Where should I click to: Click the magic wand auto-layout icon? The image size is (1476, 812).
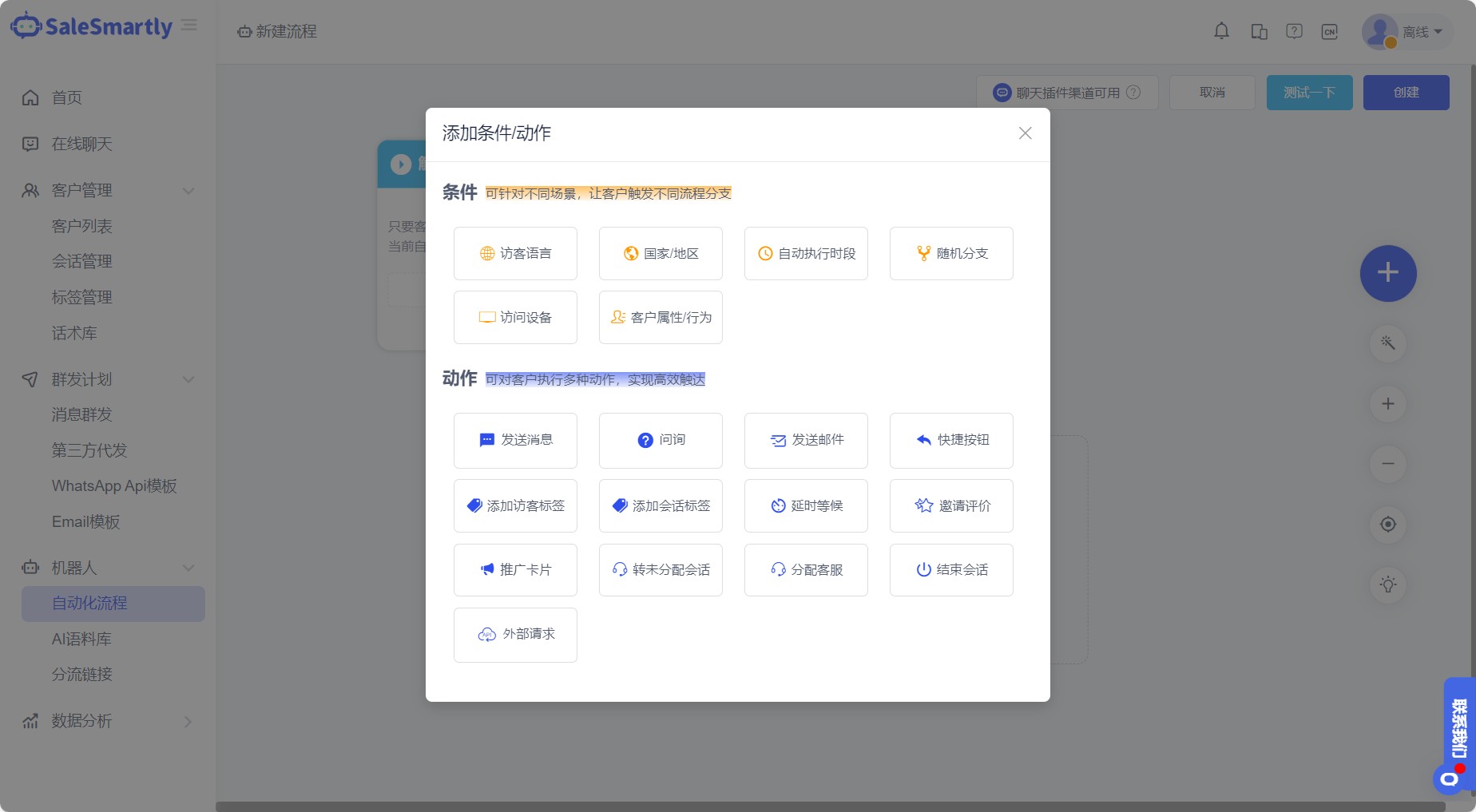(1387, 343)
